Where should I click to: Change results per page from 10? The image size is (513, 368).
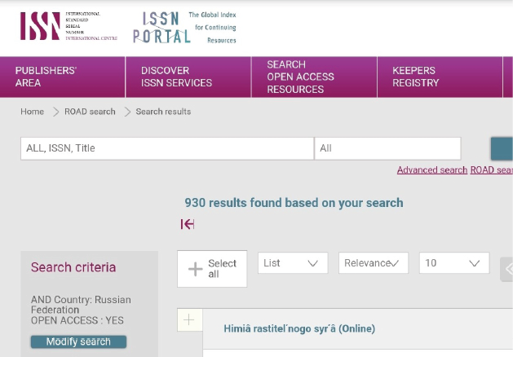point(454,263)
